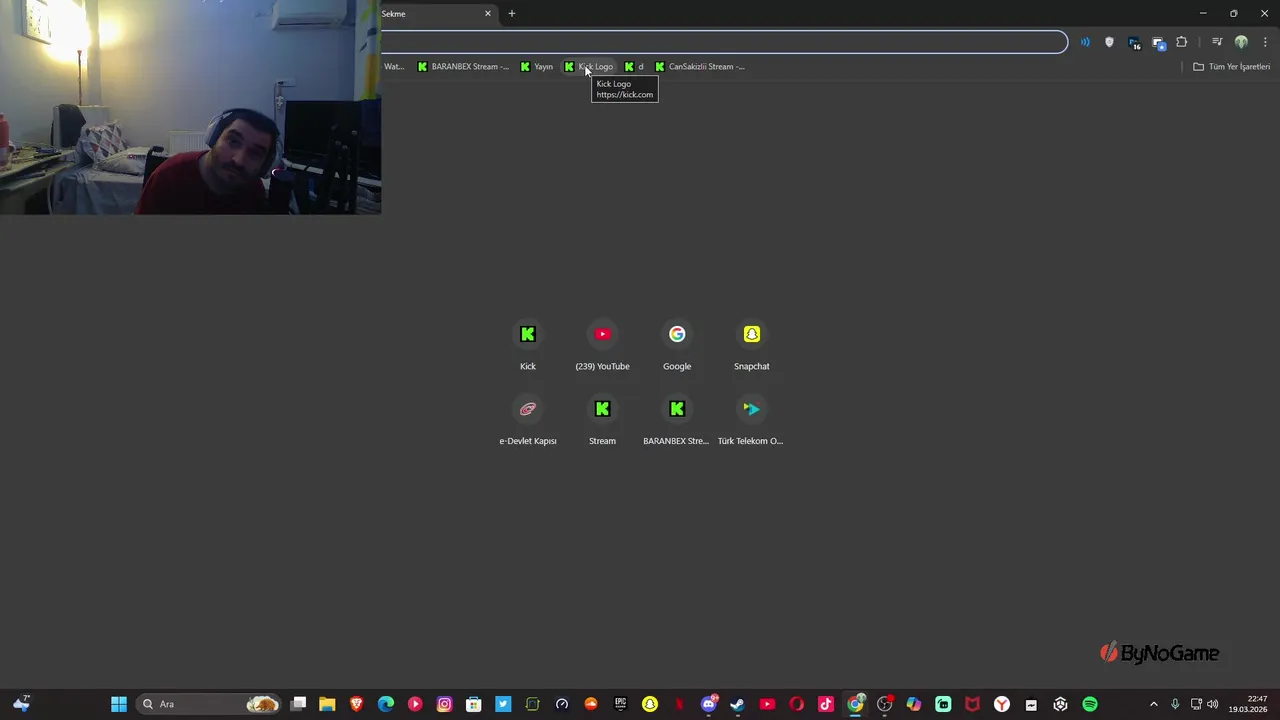Open the Snapchat shortcut tile
The height and width of the screenshot is (720, 1280).
(x=752, y=345)
